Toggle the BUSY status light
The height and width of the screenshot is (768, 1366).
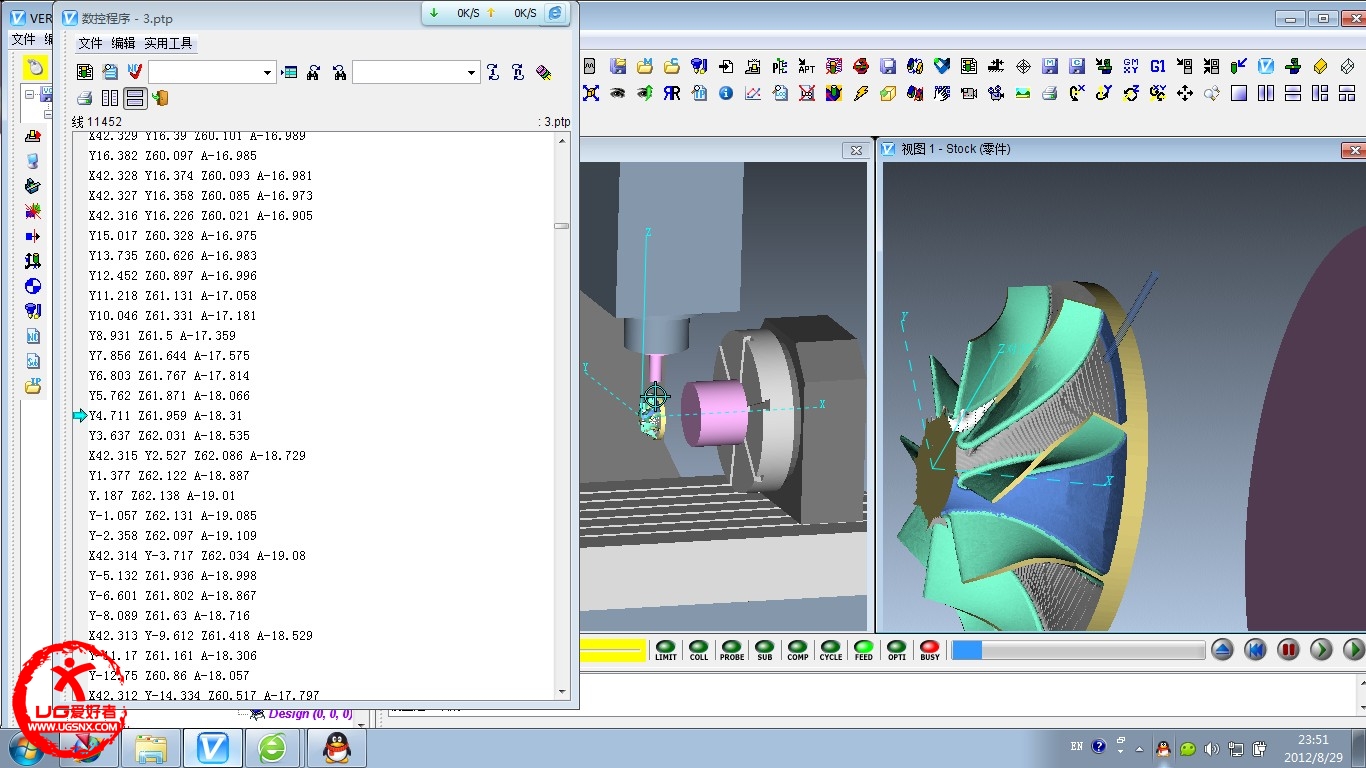[929, 650]
